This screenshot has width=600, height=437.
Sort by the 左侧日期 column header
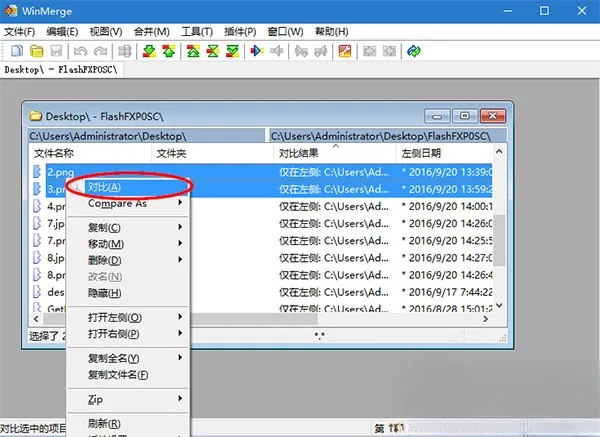pyautogui.click(x=444, y=153)
